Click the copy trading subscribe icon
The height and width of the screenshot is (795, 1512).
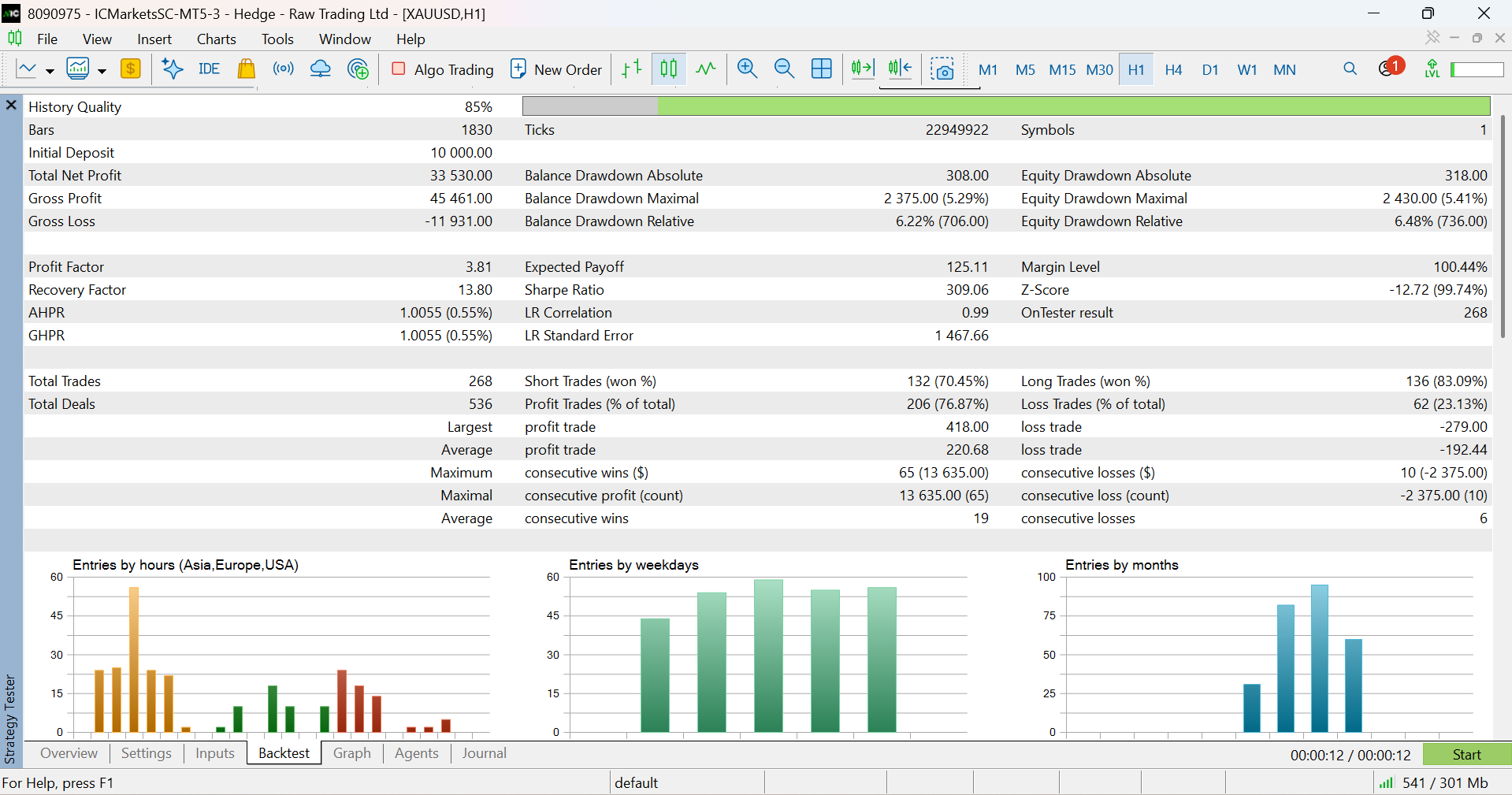click(358, 69)
